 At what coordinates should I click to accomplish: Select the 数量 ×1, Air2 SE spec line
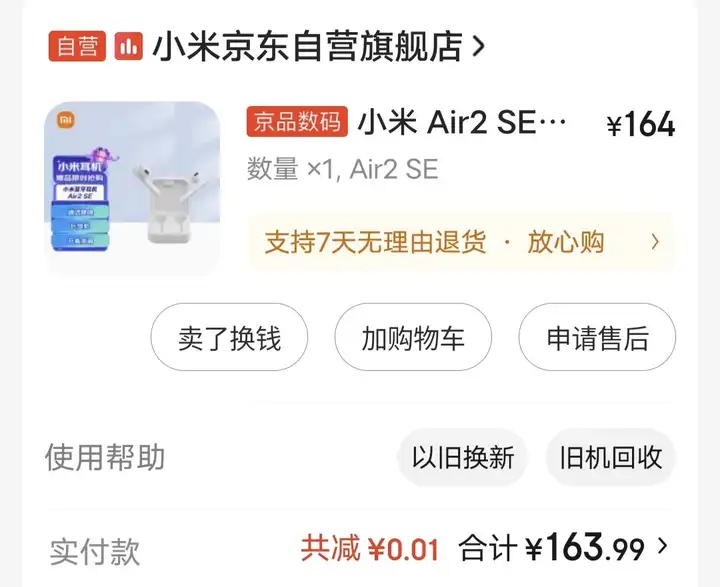343,169
